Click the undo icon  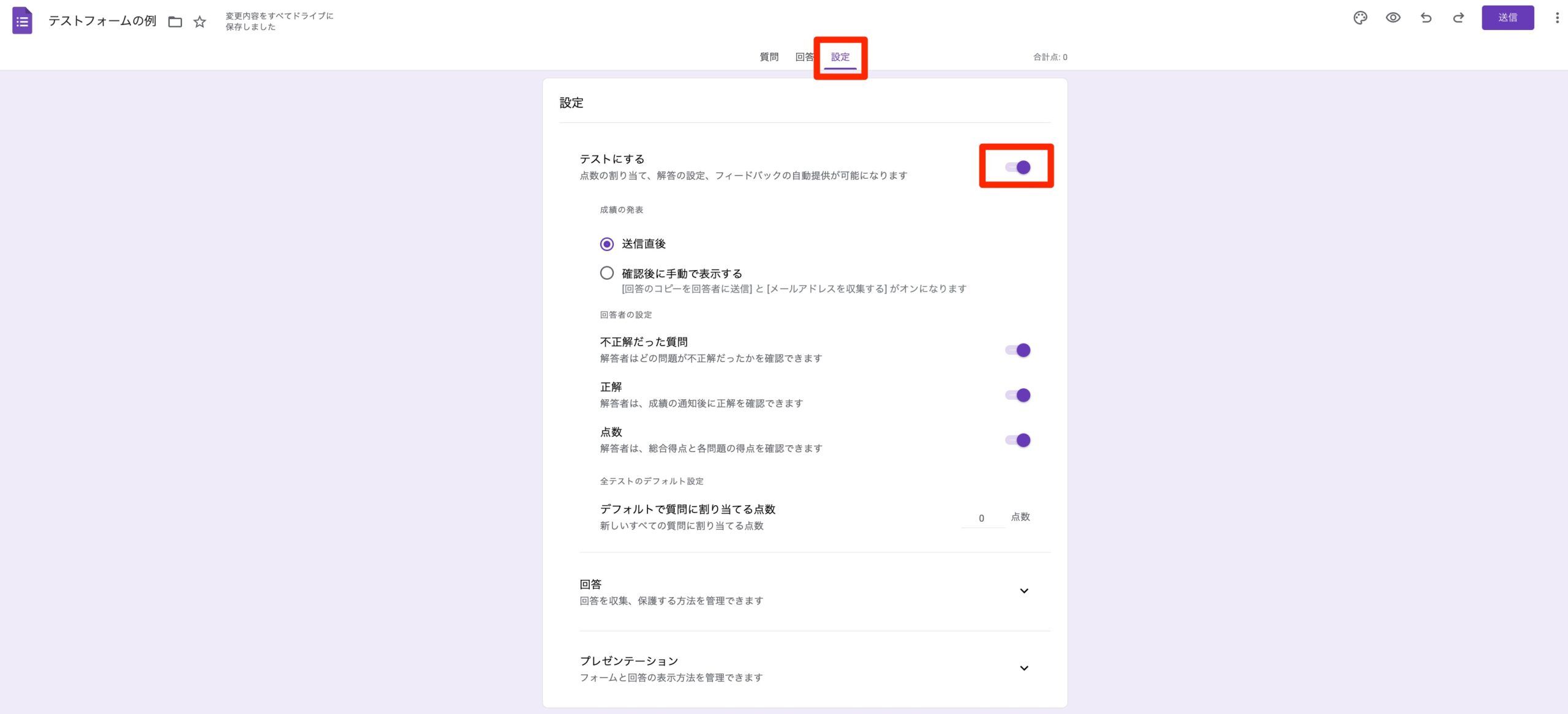click(1426, 18)
